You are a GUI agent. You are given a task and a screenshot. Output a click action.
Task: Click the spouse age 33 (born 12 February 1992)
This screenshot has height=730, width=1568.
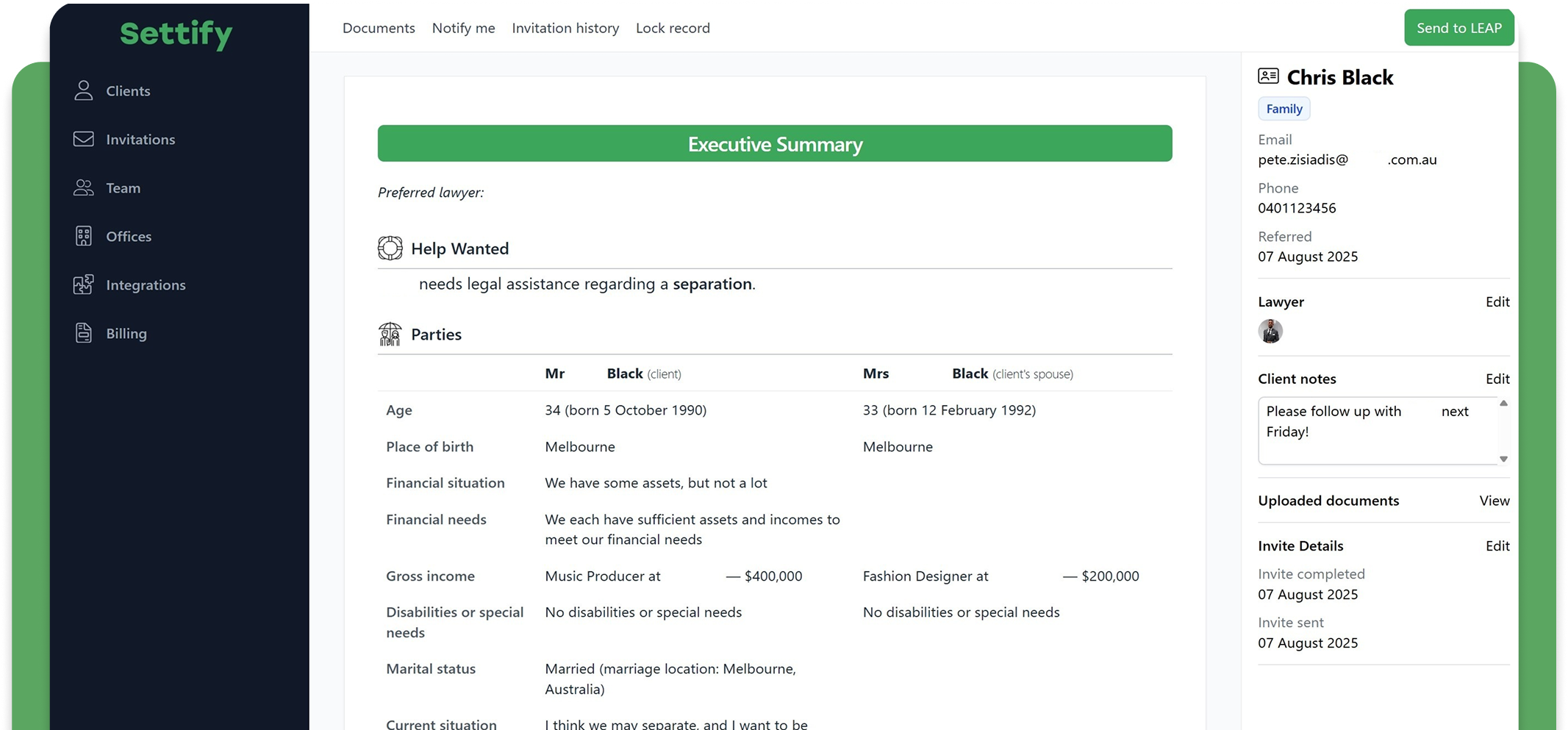949,410
